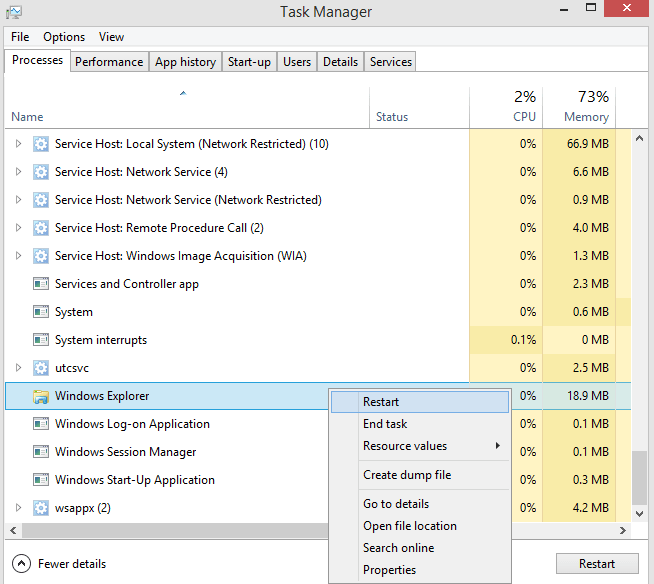The image size is (654, 584).
Task: Minimize the Task Manager window
Action: tap(564, 8)
